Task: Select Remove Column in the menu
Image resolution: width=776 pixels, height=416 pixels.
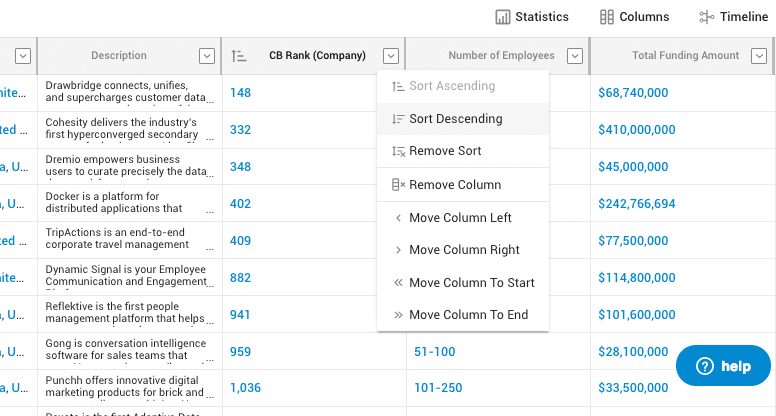Action: (463, 185)
